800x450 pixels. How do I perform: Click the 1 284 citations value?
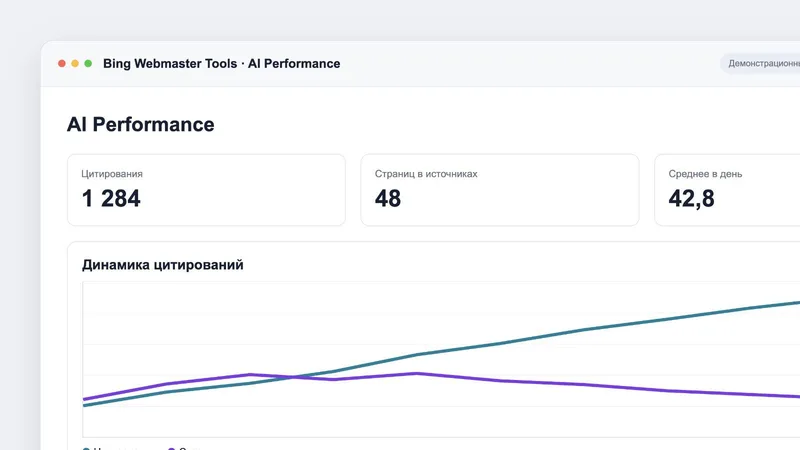point(111,198)
